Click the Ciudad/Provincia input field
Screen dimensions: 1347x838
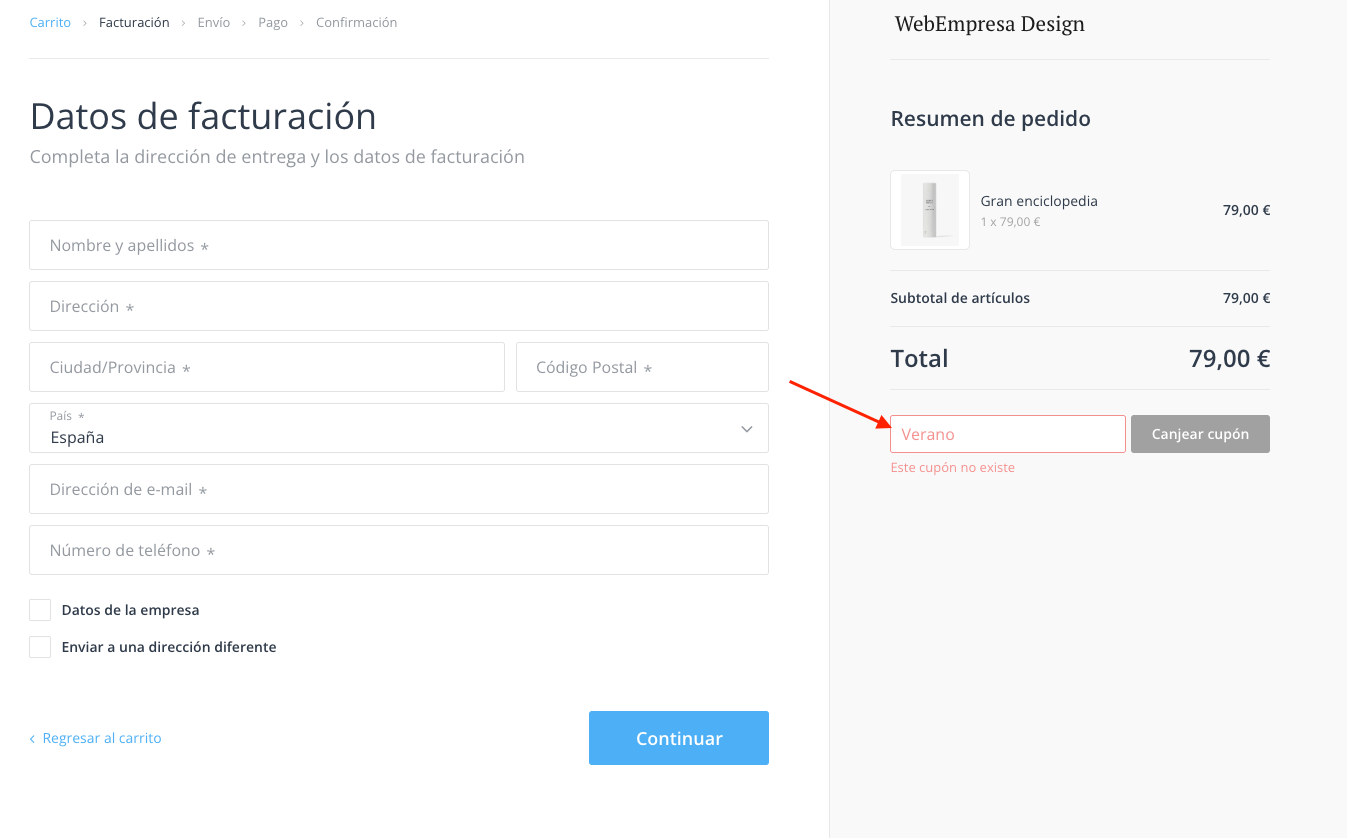click(x=267, y=367)
